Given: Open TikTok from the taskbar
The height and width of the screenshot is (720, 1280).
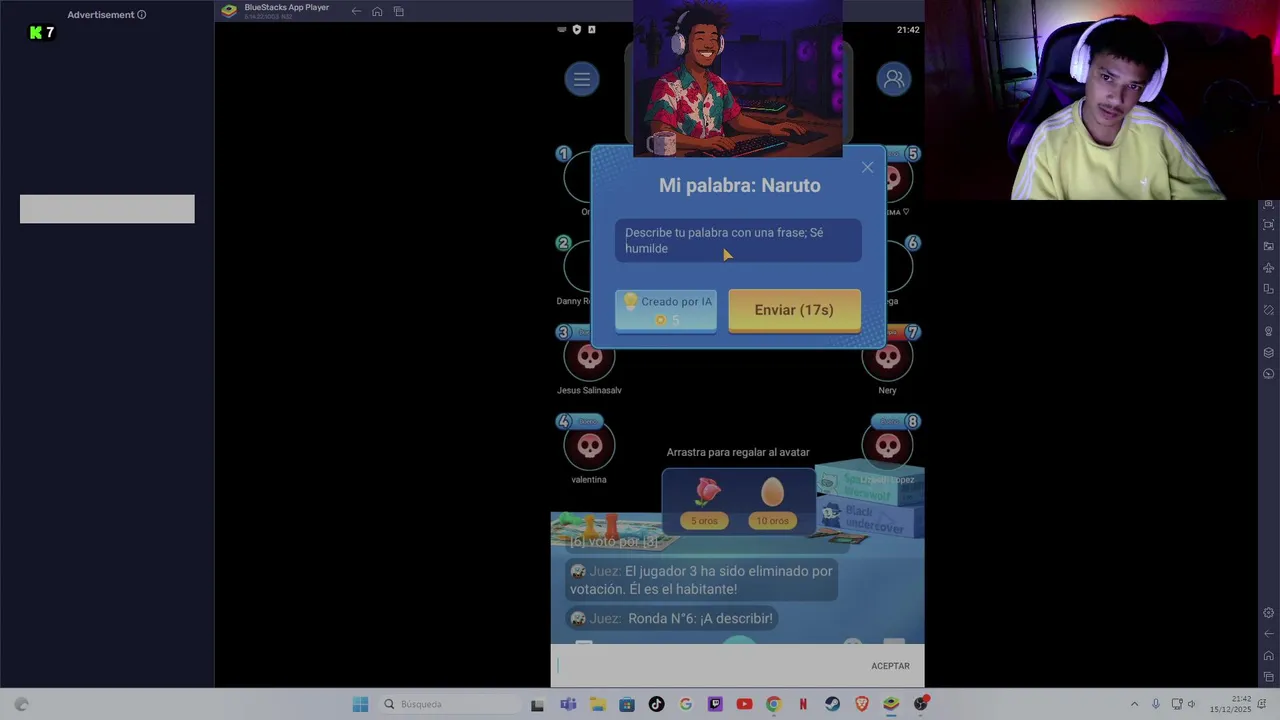Looking at the screenshot, I should 656,704.
